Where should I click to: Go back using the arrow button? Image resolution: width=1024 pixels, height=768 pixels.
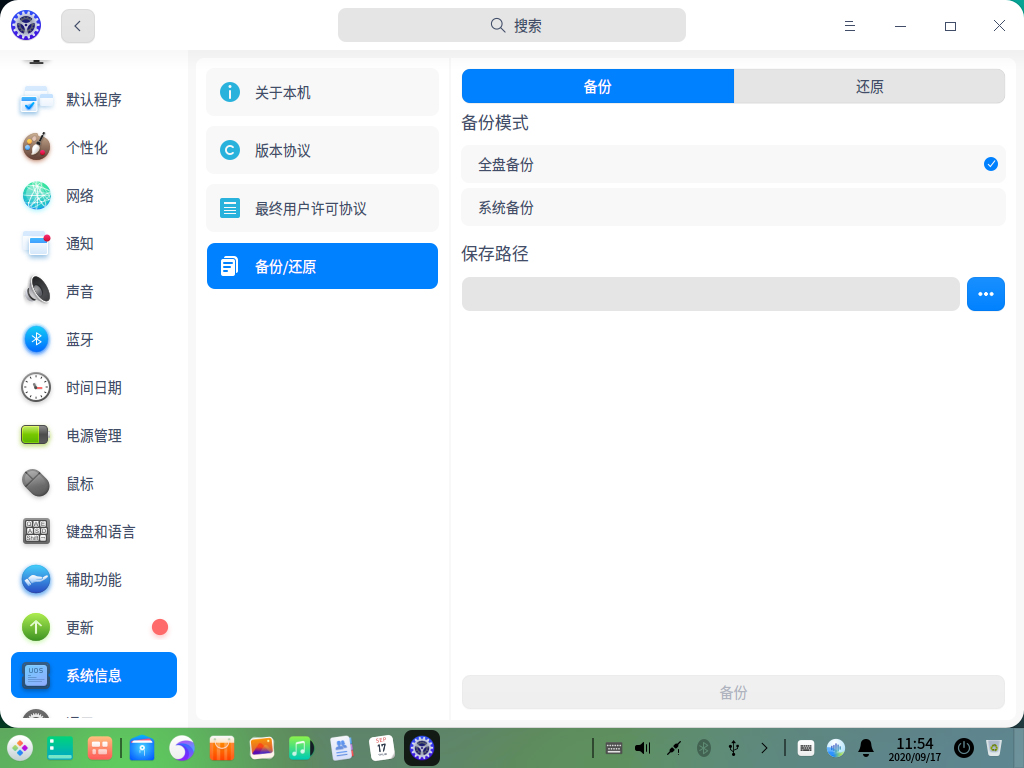tap(77, 26)
